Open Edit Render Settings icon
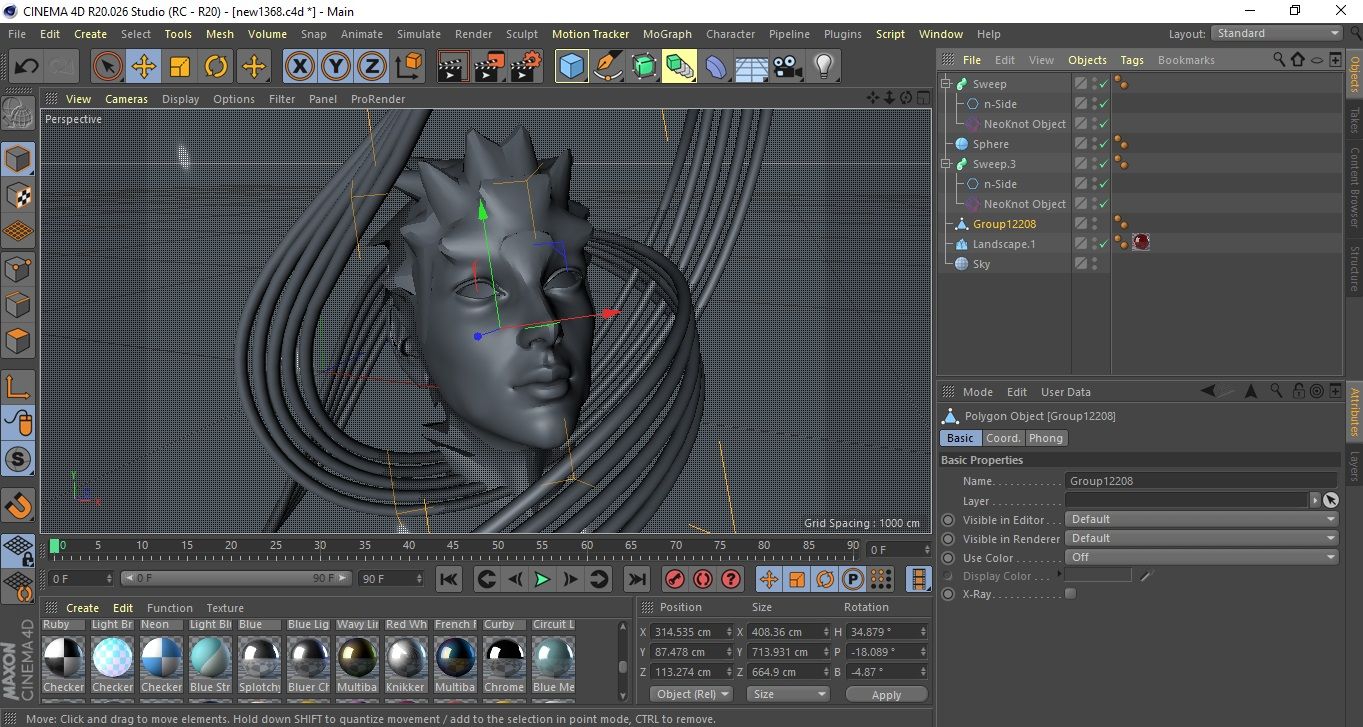This screenshot has height=727, width=1363. [526, 67]
